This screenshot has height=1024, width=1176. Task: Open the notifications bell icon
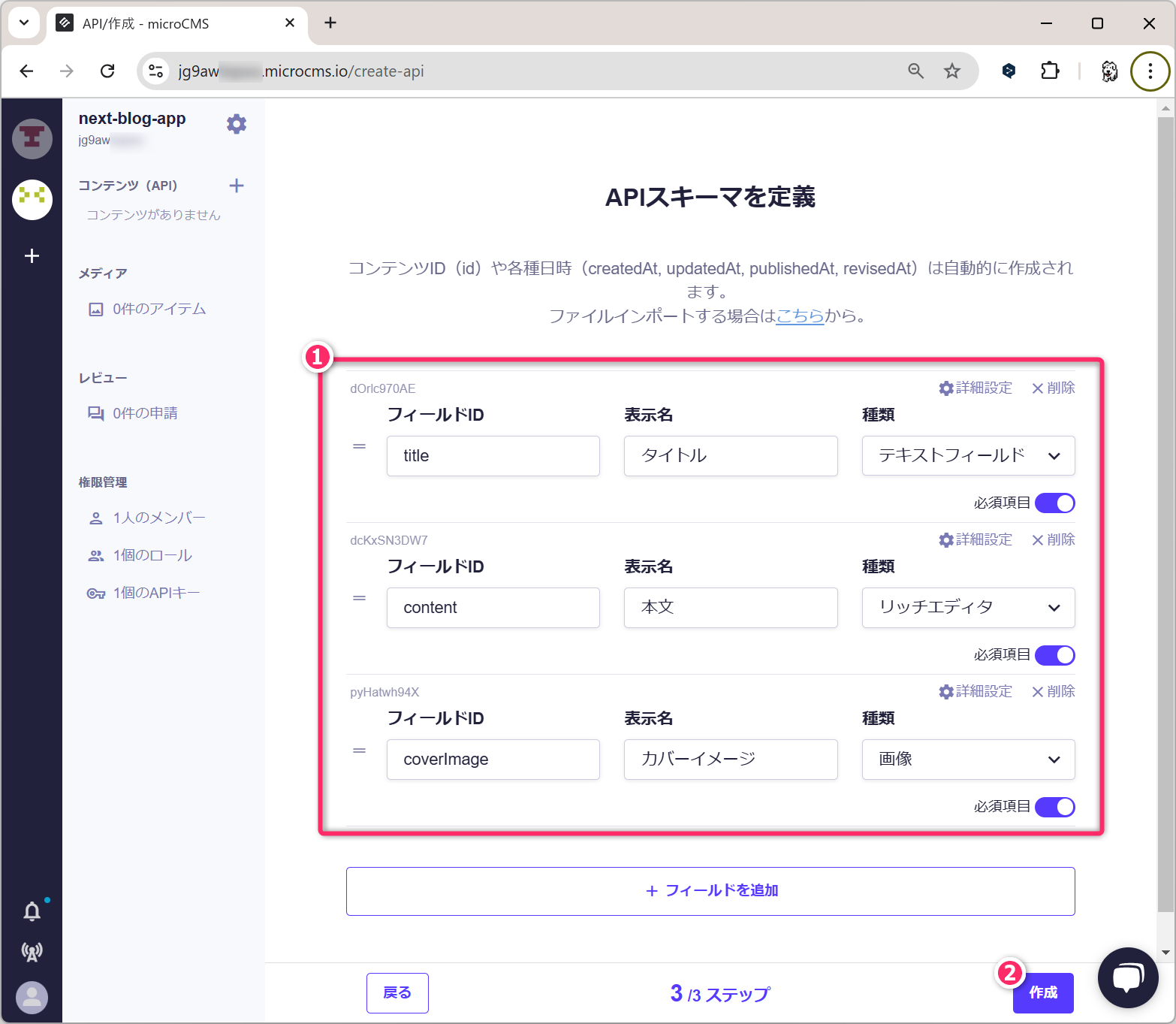pyautogui.click(x=32, y=911)
